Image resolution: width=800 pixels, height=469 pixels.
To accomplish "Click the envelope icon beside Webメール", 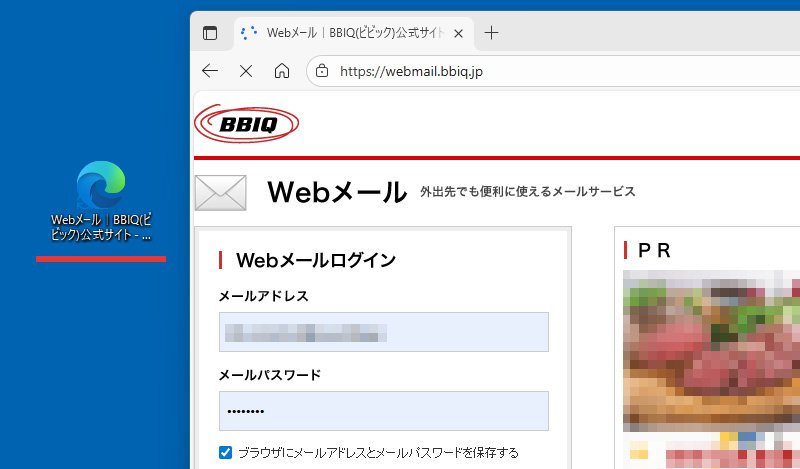I will (220, 192).
